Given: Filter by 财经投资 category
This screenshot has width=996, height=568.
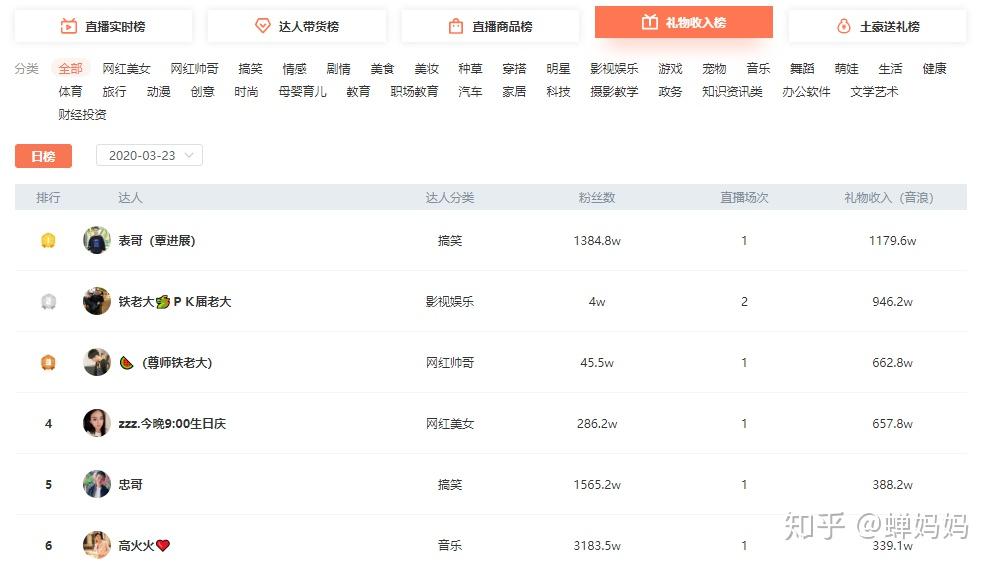Looking at the screenshot, I should (82, 114).
